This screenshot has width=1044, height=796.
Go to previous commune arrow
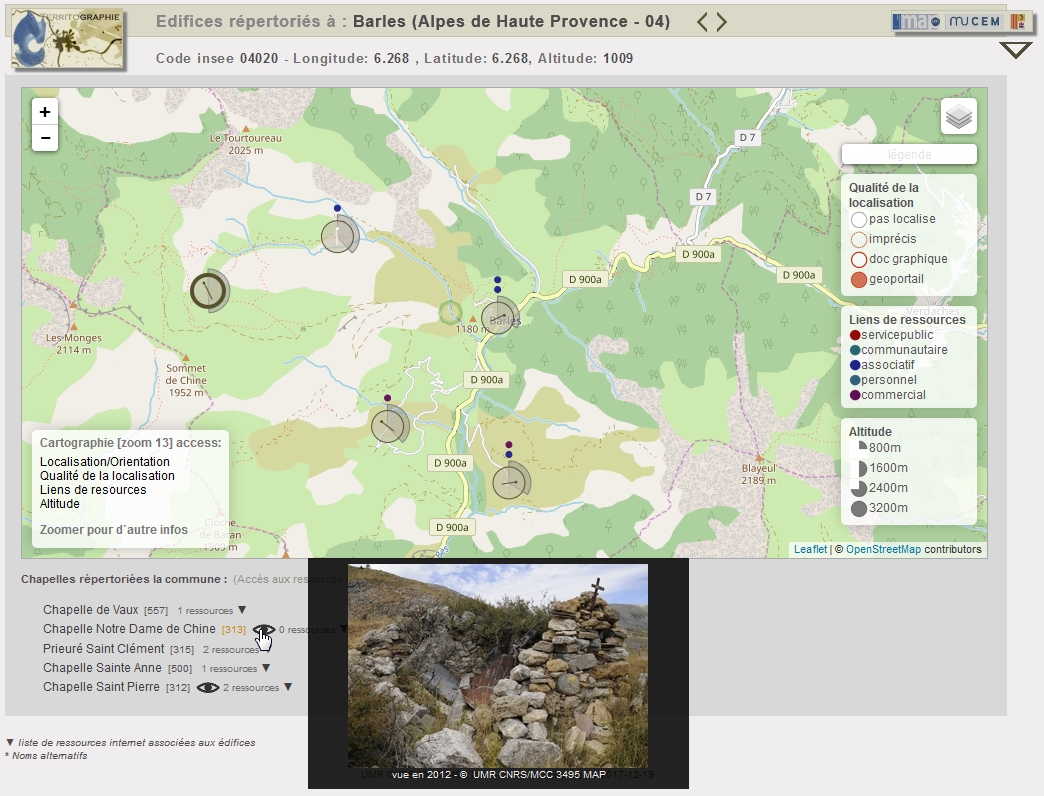[702, 22]
